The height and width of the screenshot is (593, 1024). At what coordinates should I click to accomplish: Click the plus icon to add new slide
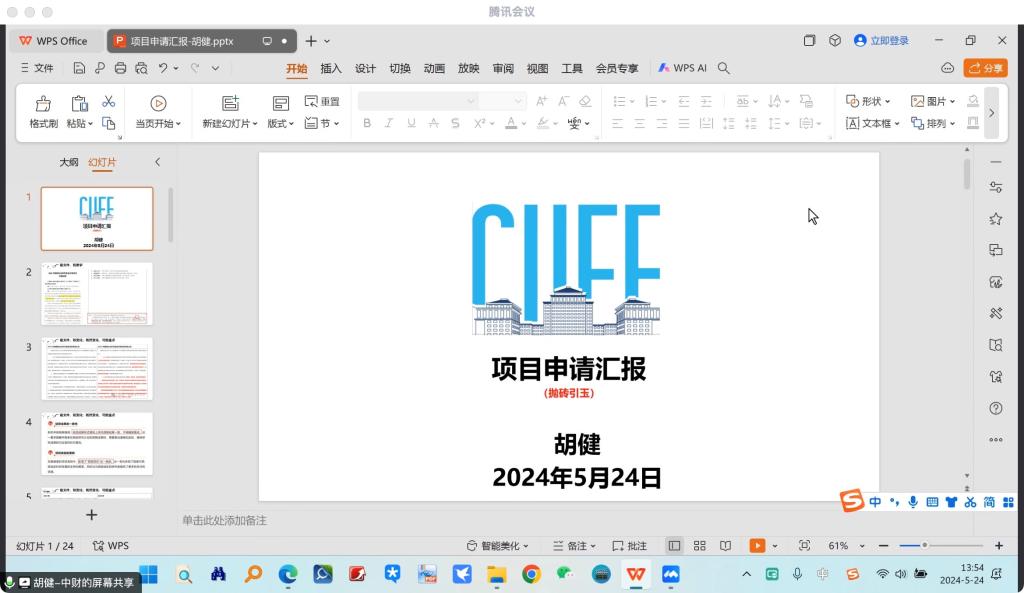click(91, 515)
